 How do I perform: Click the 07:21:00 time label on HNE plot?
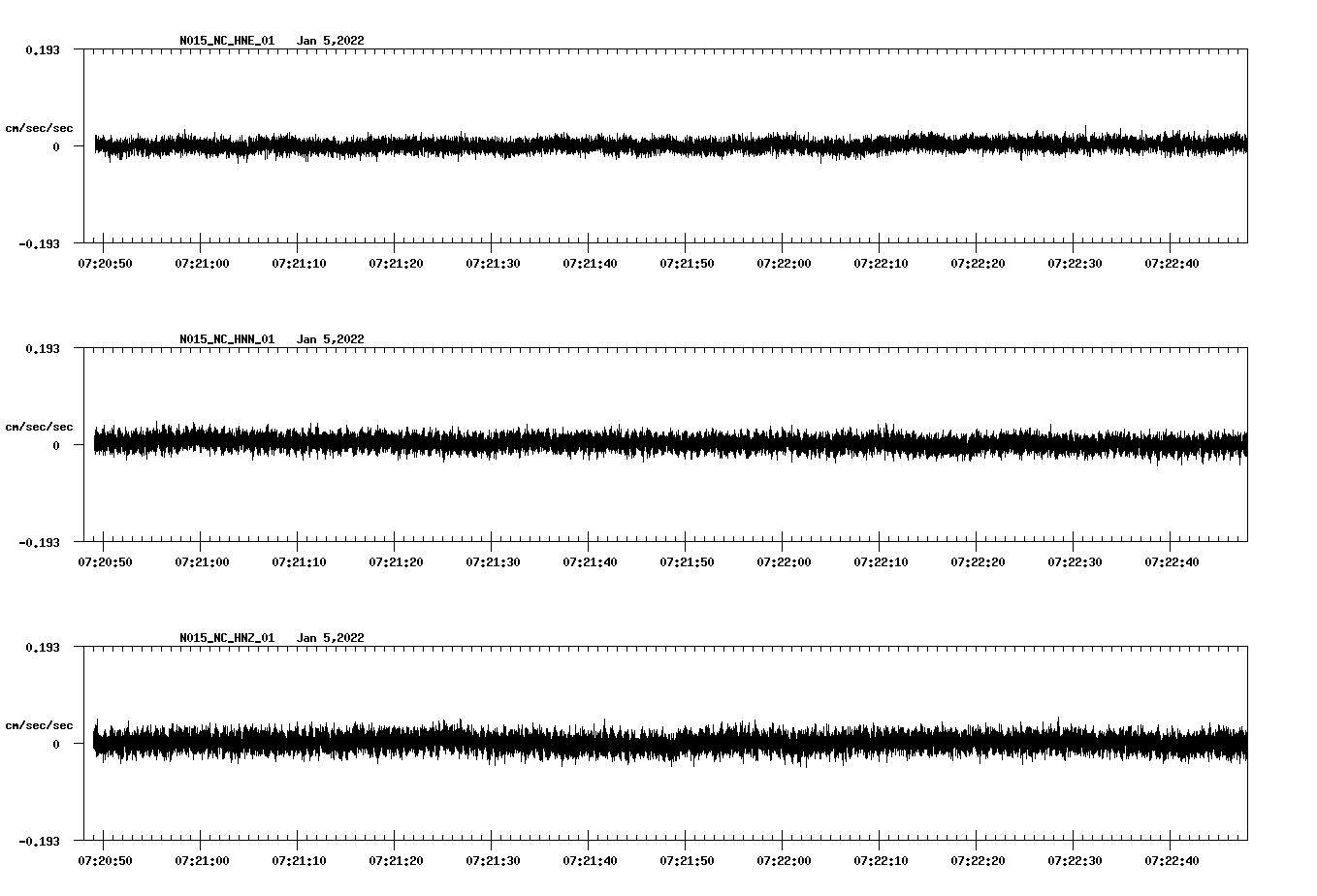pyautogui.click(x=202, y=264)
